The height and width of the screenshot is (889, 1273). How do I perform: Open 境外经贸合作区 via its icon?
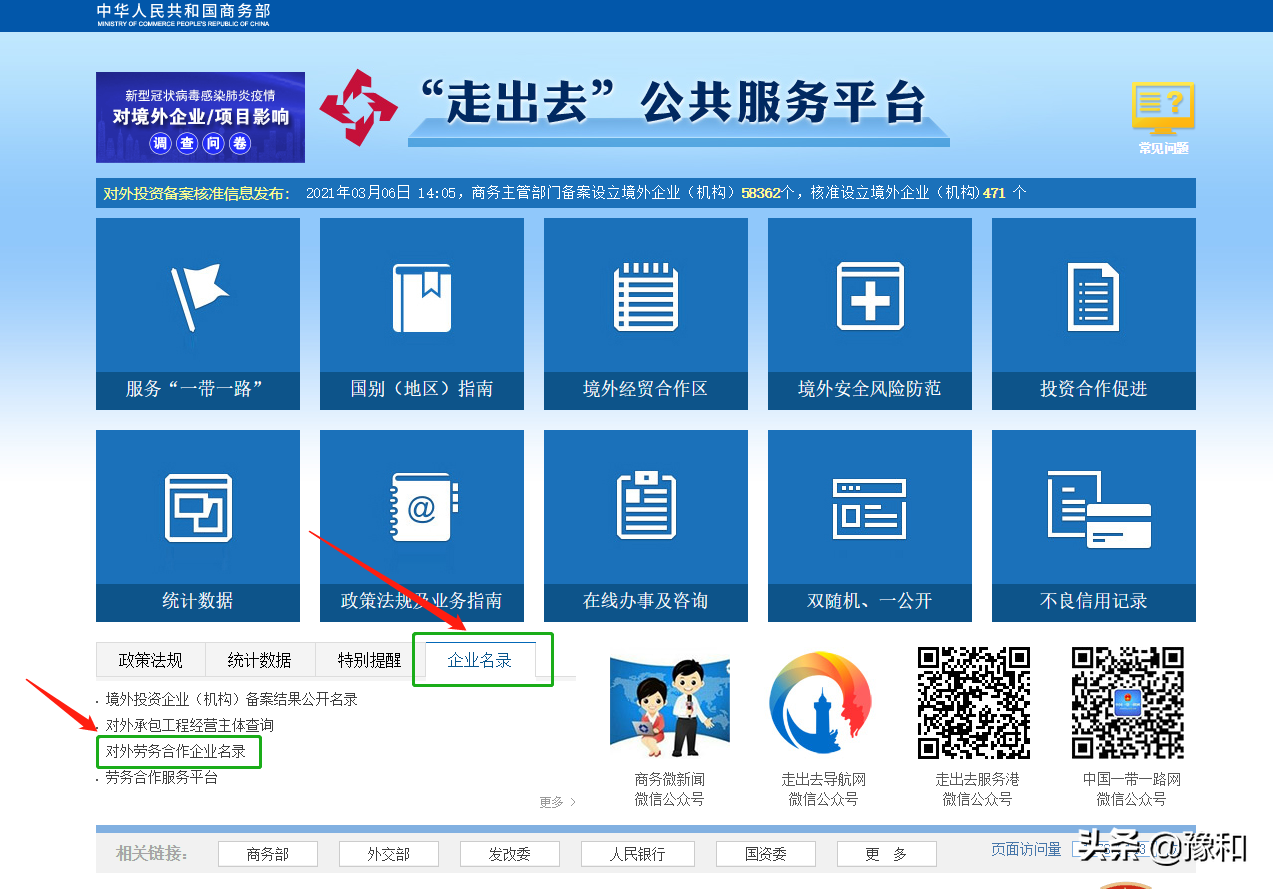click(x=645, y=295)
